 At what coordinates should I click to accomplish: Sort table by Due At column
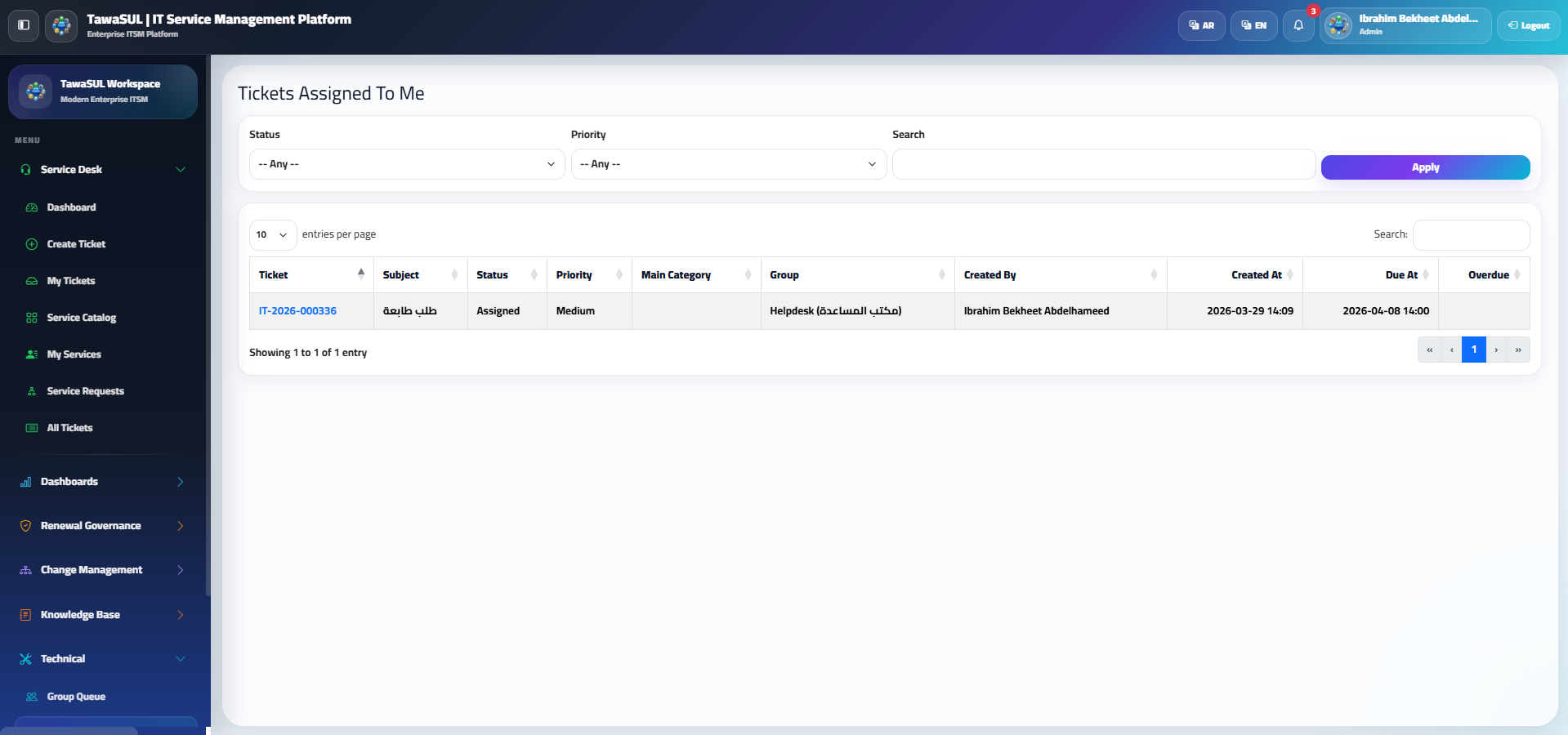click(1370, 275)
